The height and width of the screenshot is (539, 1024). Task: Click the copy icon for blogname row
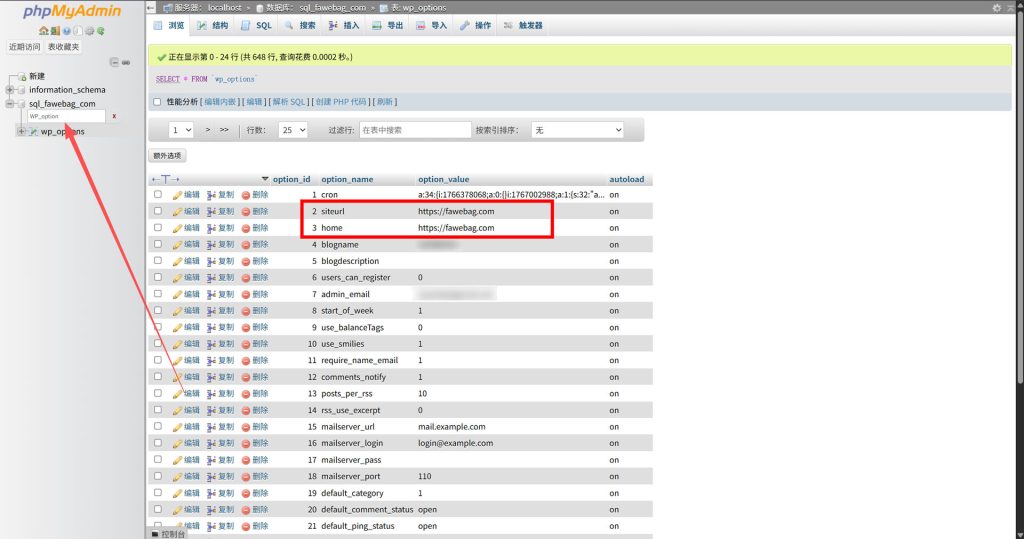click(x=212, y=244)
